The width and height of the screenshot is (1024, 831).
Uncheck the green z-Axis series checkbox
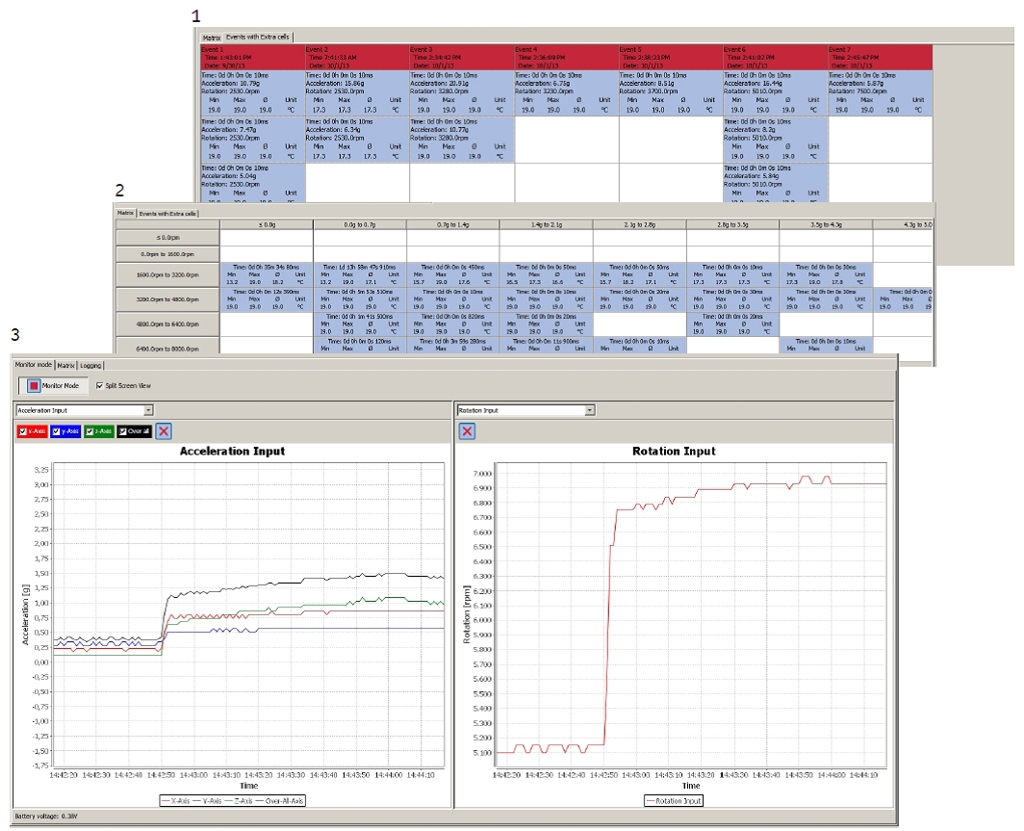point(89,431)
